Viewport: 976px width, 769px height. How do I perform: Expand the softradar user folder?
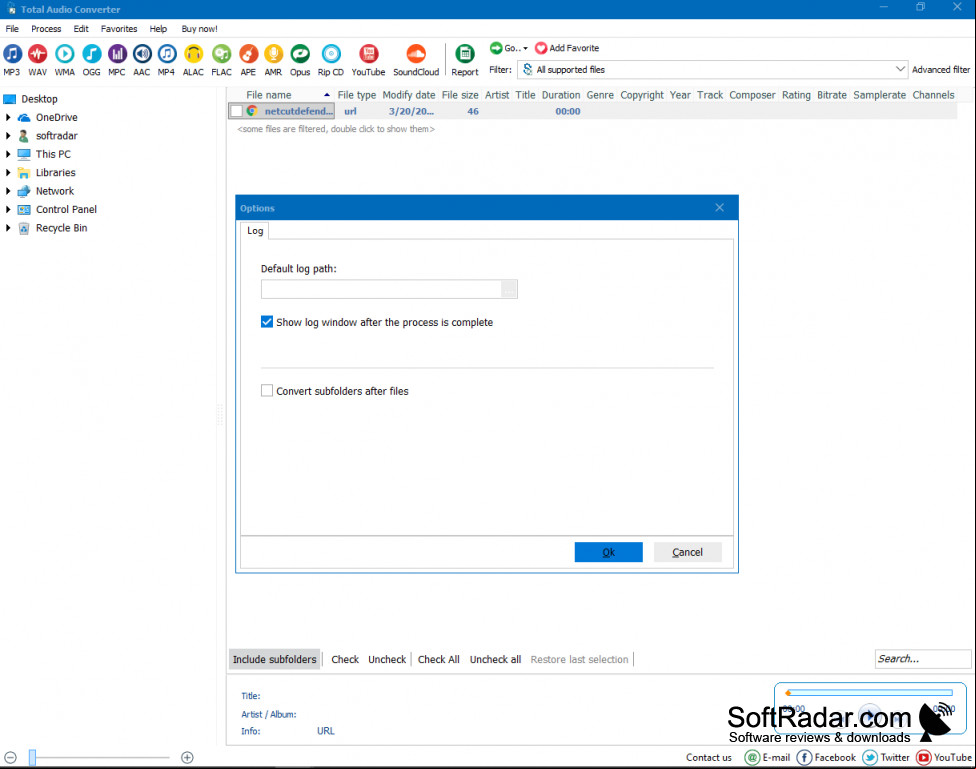click(x=8, y=136)
